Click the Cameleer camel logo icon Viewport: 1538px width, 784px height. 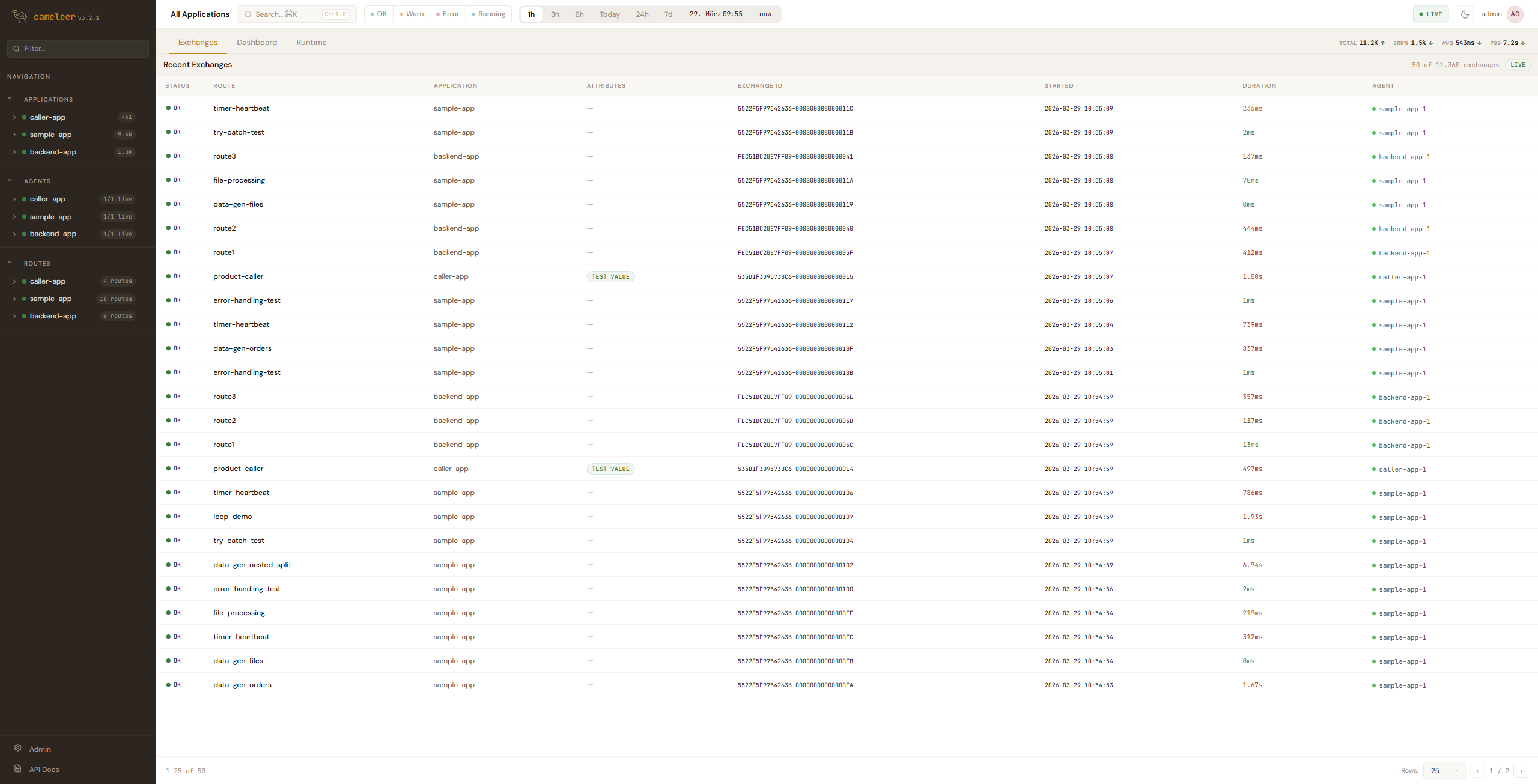(20, 17)
